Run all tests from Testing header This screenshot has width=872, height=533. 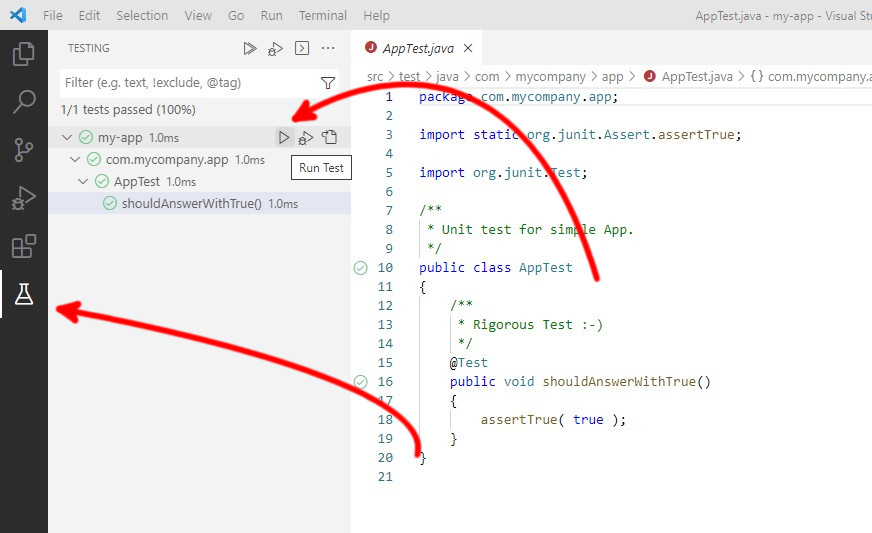tap(250, 48)
